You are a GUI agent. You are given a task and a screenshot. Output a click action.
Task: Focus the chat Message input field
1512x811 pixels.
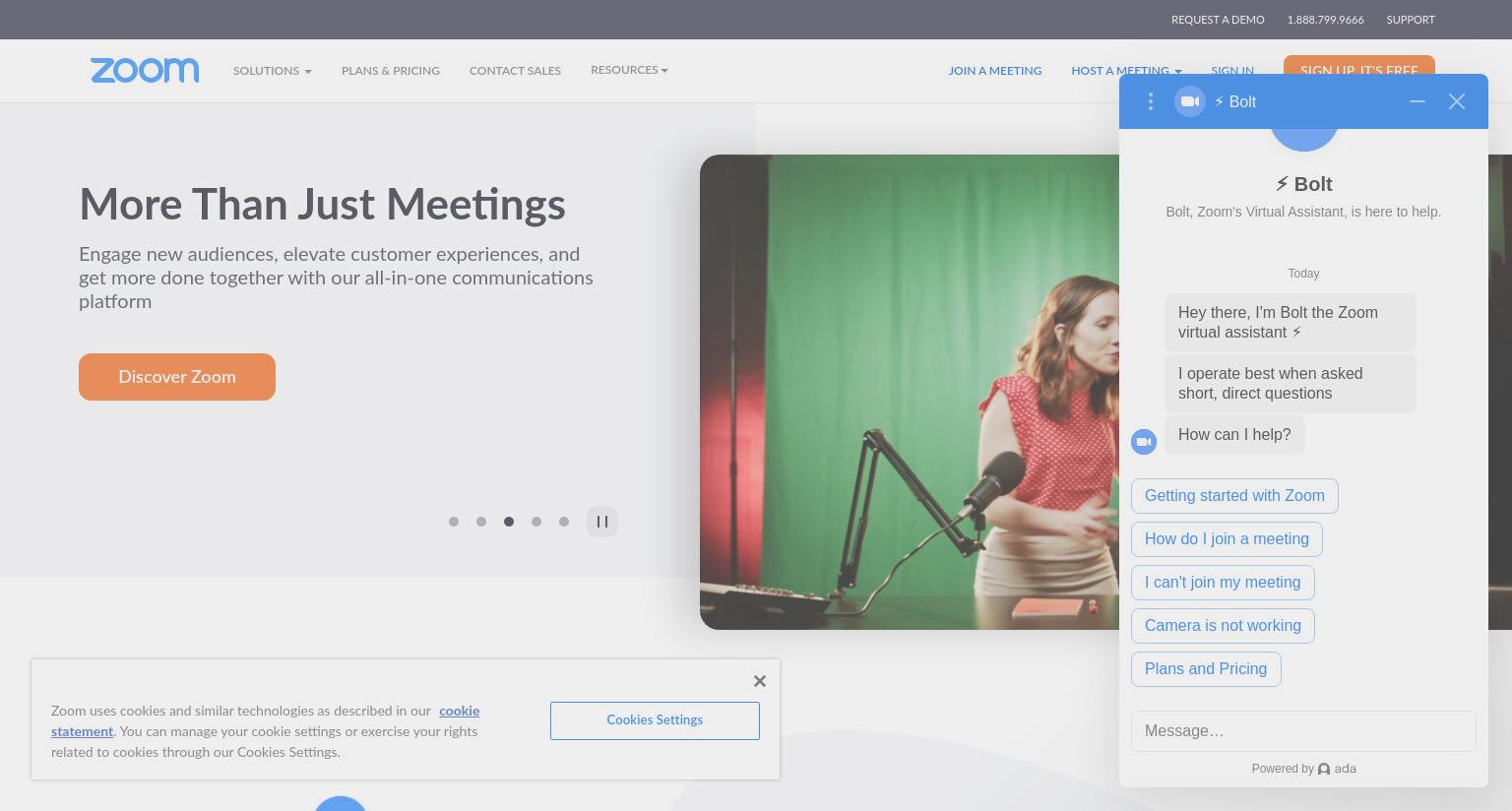[x=1303, y=731]
